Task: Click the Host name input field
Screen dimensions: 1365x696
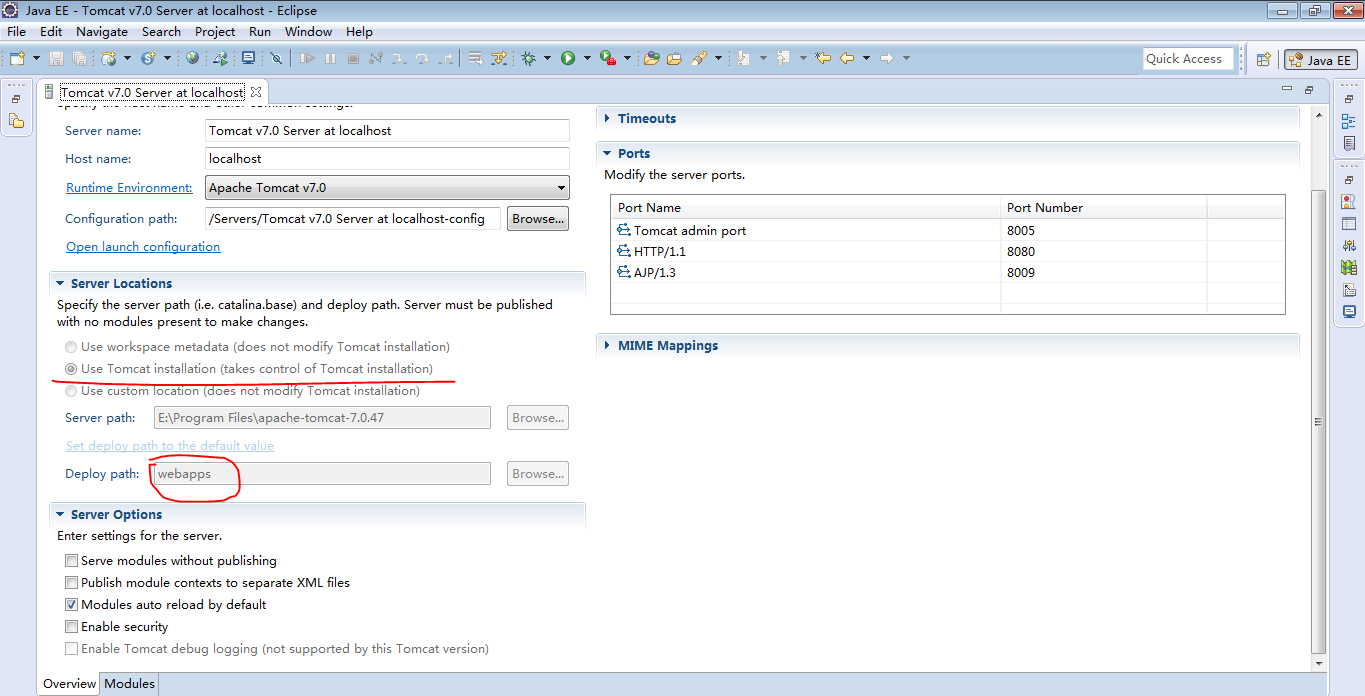Action: 387,159
